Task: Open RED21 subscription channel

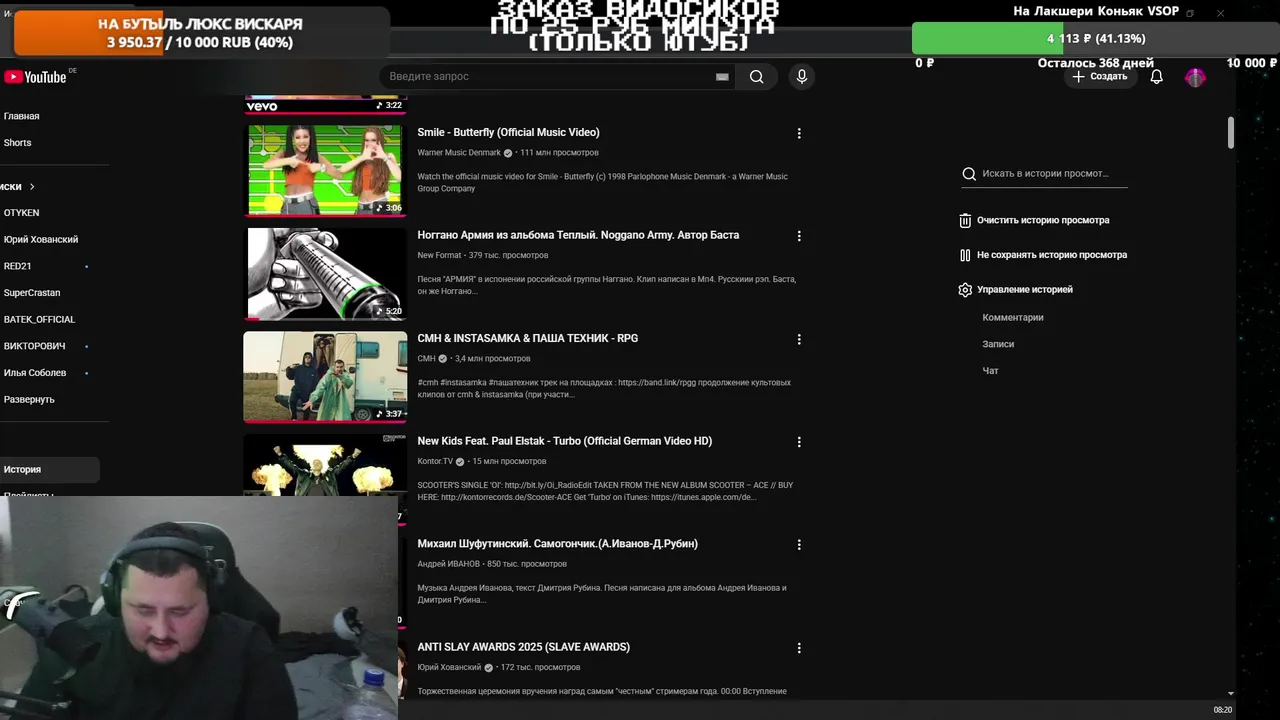Action: coord(17,266)
